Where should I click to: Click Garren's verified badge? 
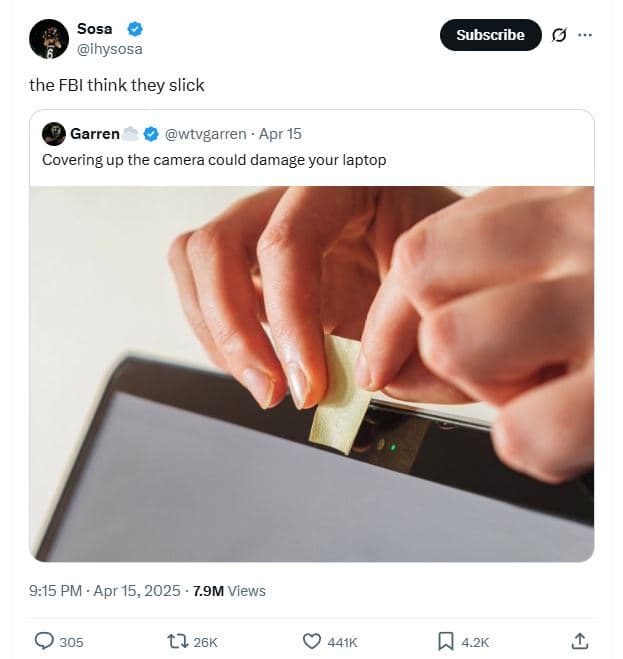coord(151,134)
